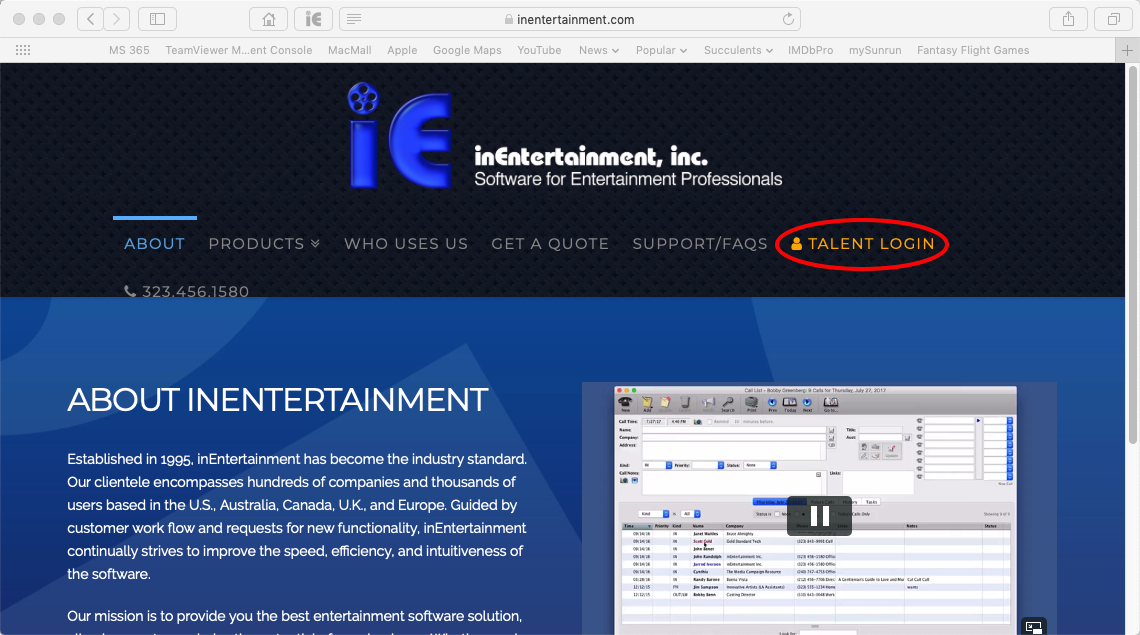Open the home page via the house icon

coord(268,19)
